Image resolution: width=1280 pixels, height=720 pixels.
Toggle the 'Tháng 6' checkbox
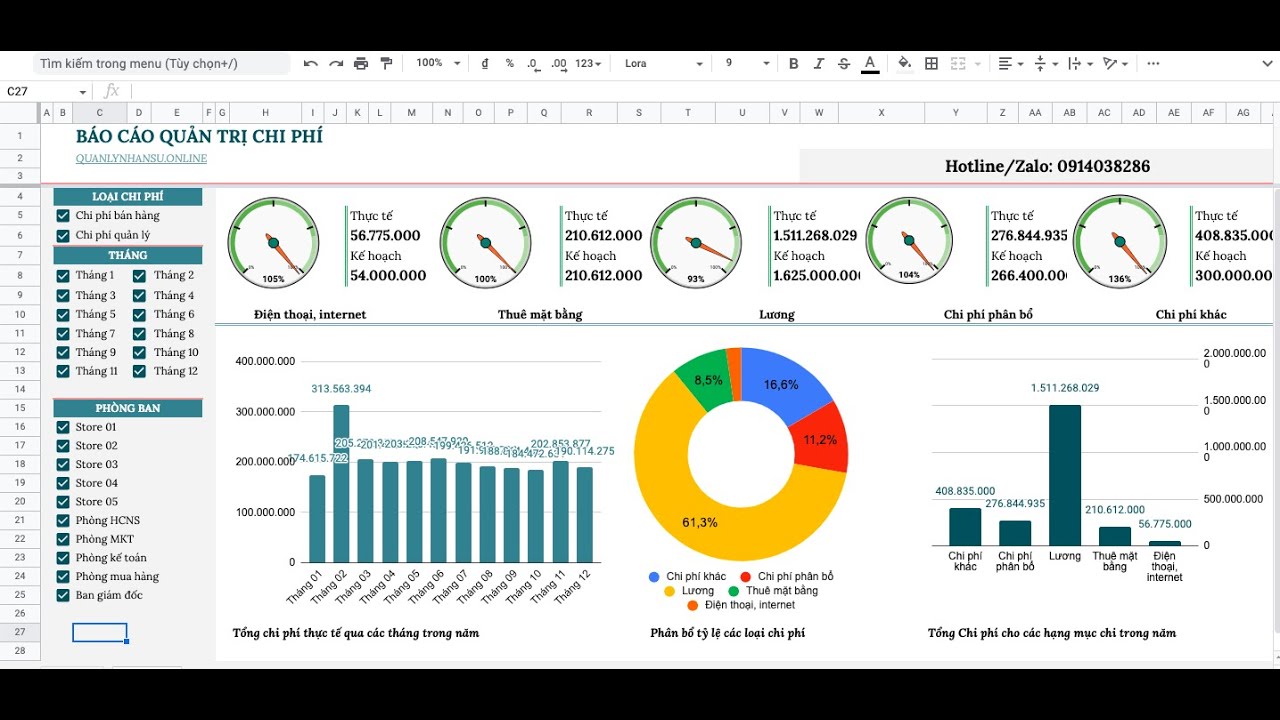pyautogui.click(x=140, y=314)
